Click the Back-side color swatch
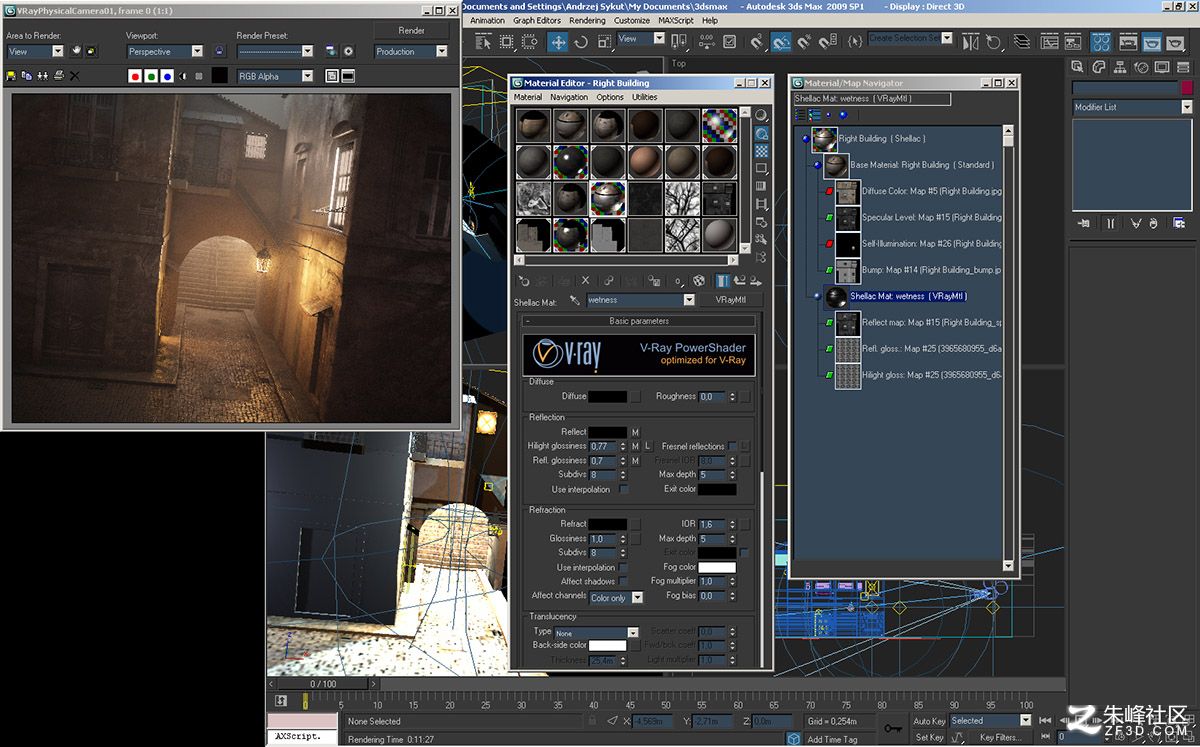The height and width of the screenshot is (747, 1200). tap(607, 645)
